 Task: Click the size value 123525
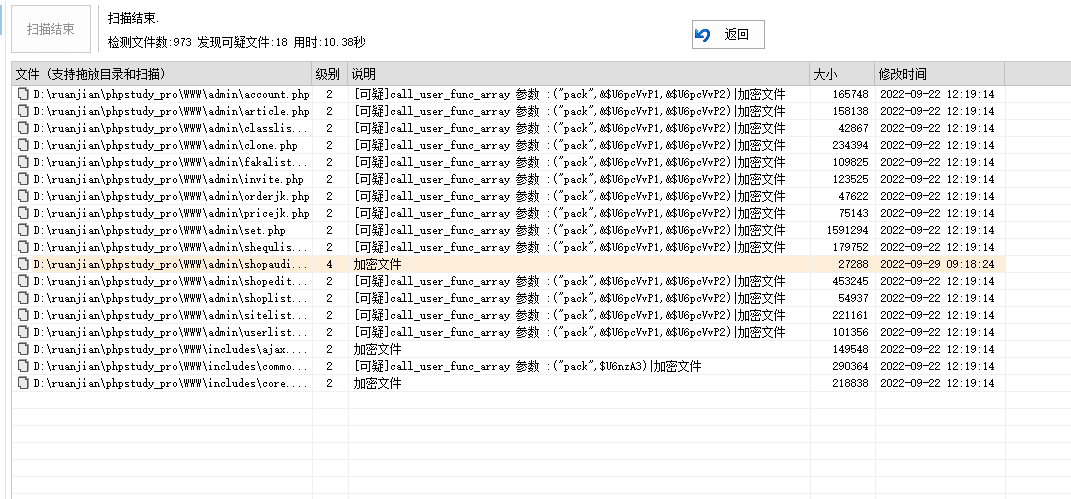(850, 180)
